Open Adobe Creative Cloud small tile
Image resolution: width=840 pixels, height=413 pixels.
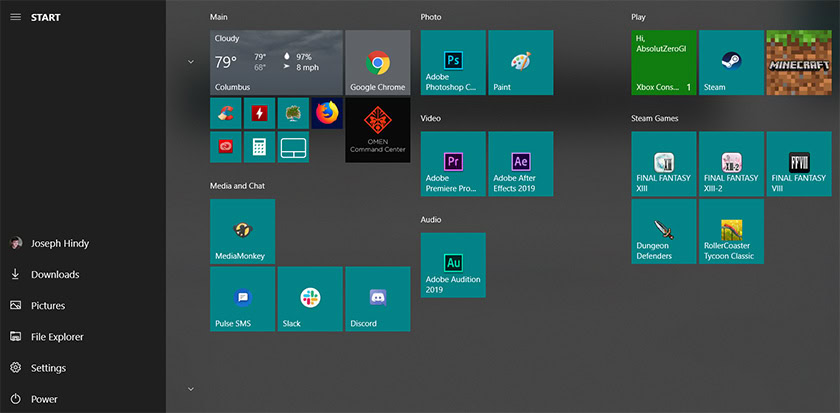coord(226,147)
